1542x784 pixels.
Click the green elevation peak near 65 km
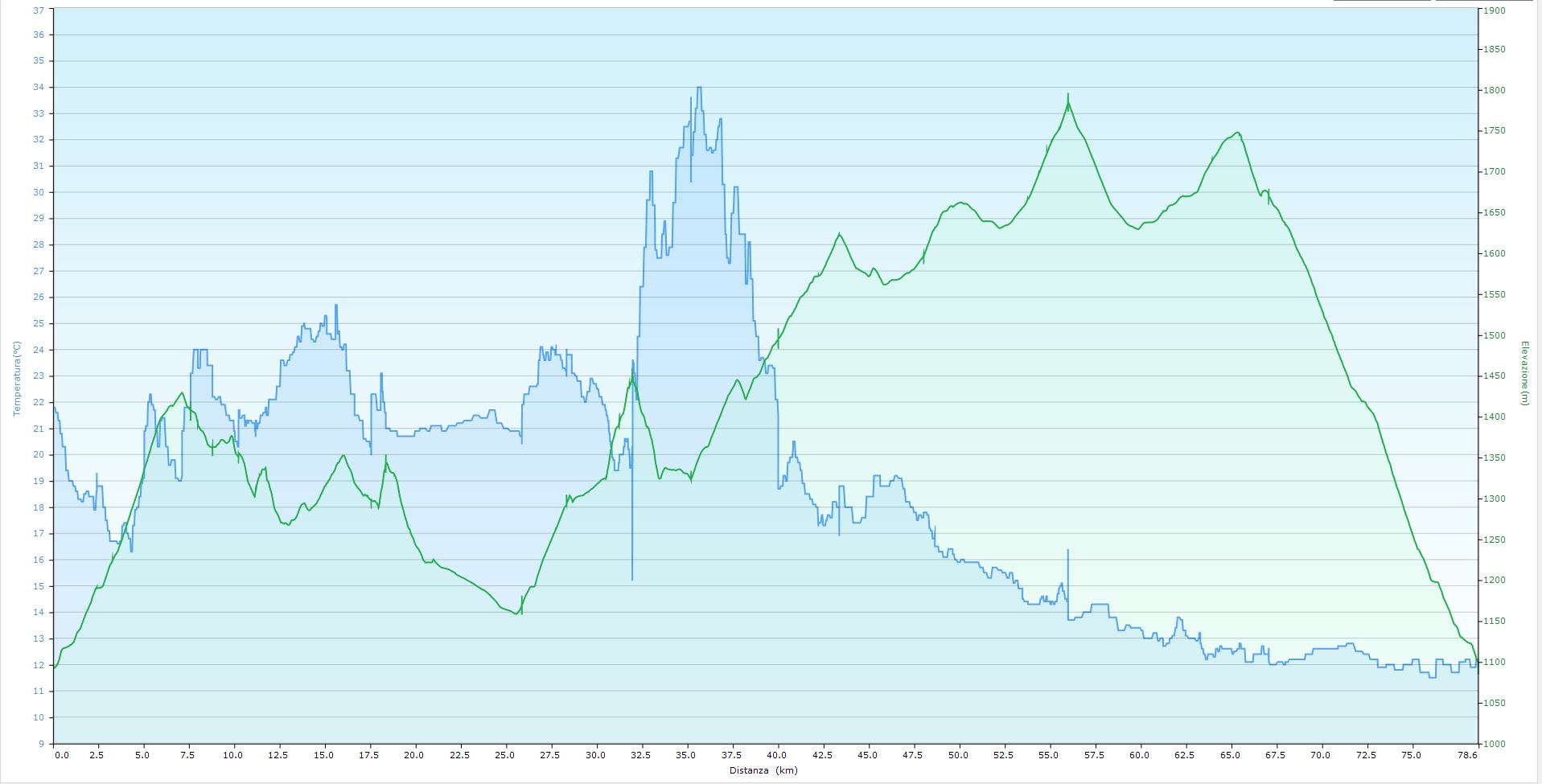1237,133
